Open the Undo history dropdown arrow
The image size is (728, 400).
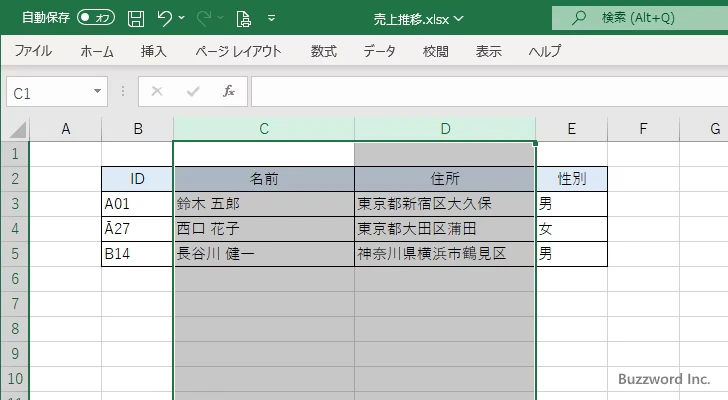tap(182, 18)
